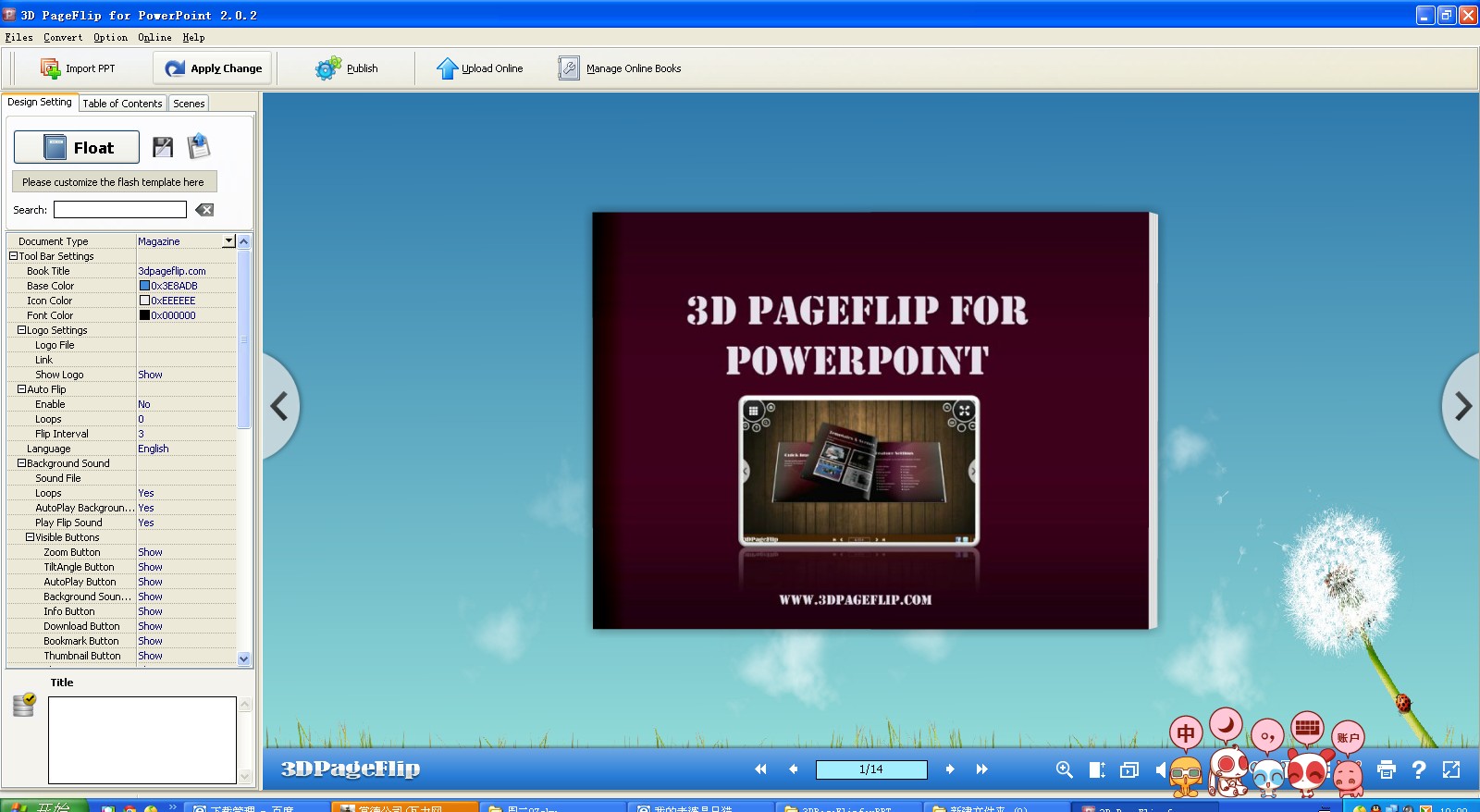The height and width of the screenshot is (812, 1480).
Task: Click the zoom in magnifier icon
Action: pos(1065,769)
